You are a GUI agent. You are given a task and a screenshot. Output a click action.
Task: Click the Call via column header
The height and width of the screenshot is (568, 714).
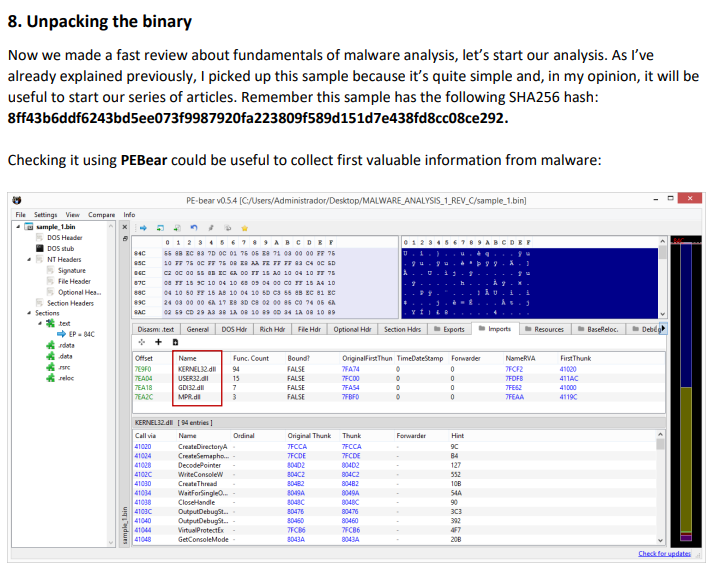pyautogui.click(x=145, y=435)
